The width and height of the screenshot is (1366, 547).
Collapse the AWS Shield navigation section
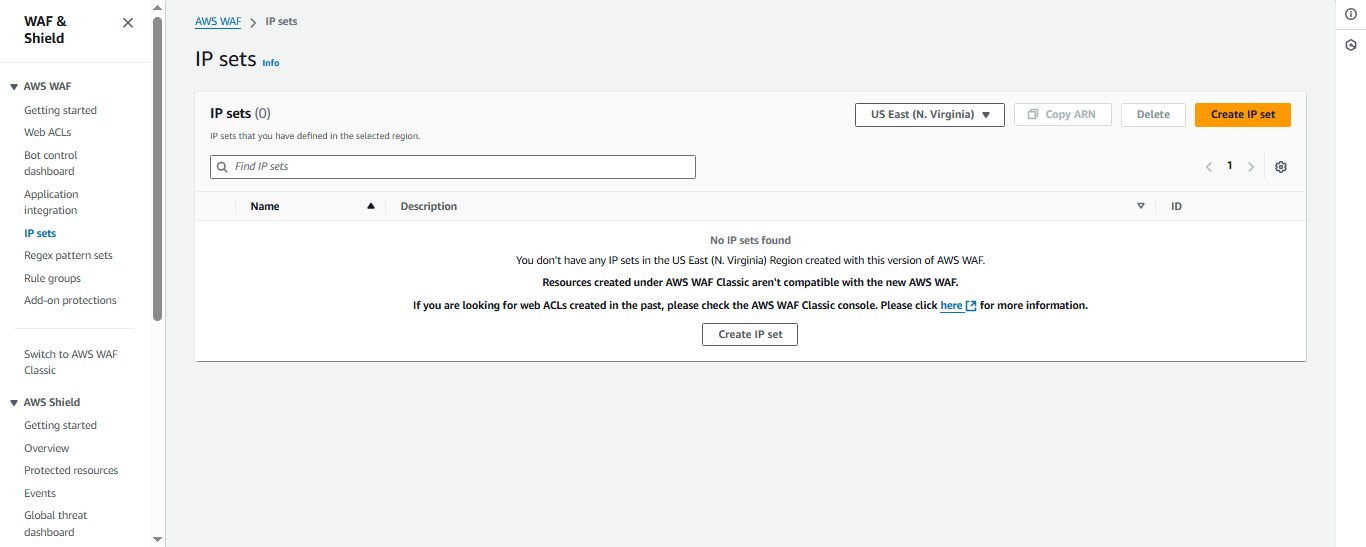[x=14, y=403]
